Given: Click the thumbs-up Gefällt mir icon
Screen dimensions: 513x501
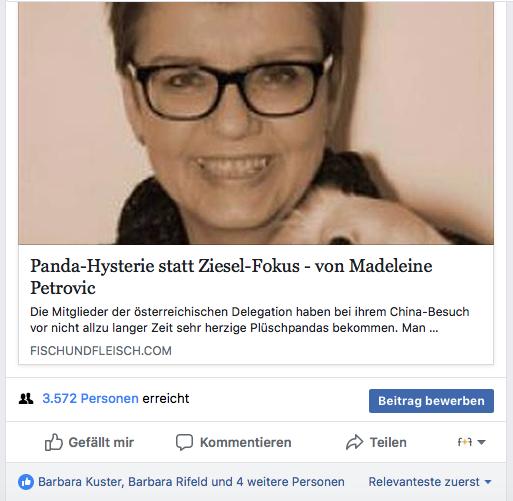Looking at the screenshot, I should [x=54, y=442].
